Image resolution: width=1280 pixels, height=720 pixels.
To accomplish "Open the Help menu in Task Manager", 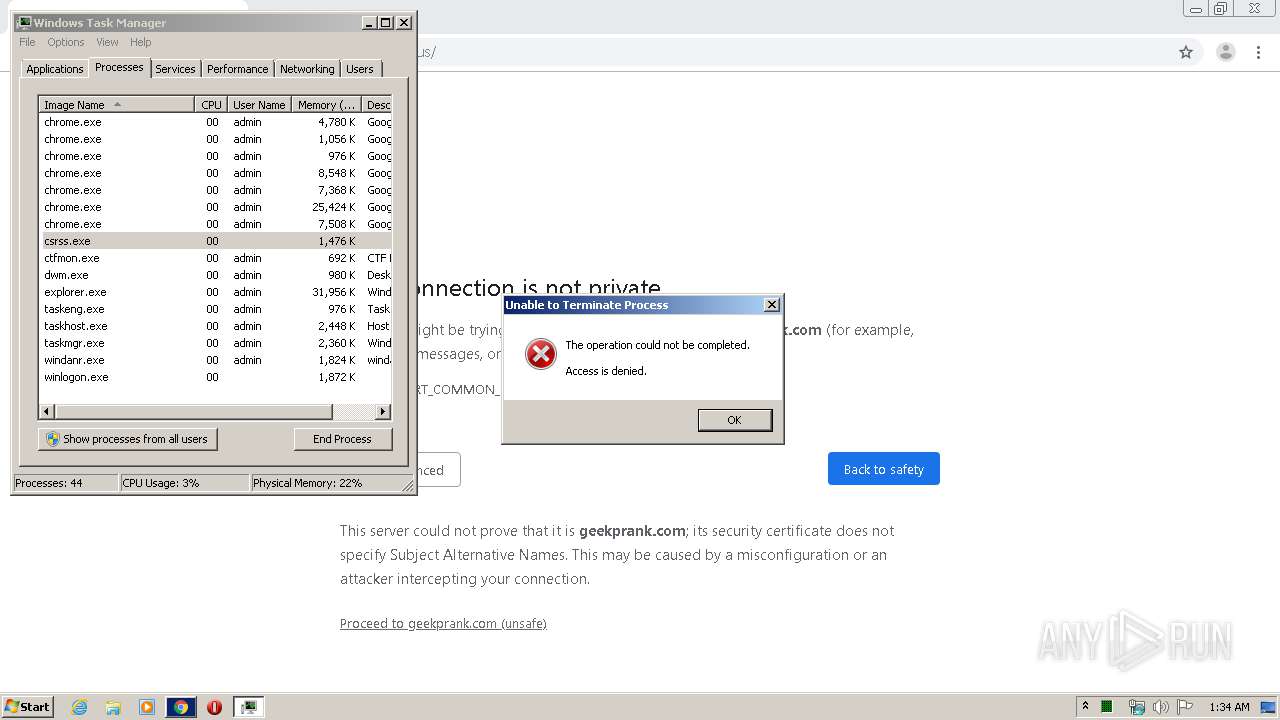I will [141, 42].
